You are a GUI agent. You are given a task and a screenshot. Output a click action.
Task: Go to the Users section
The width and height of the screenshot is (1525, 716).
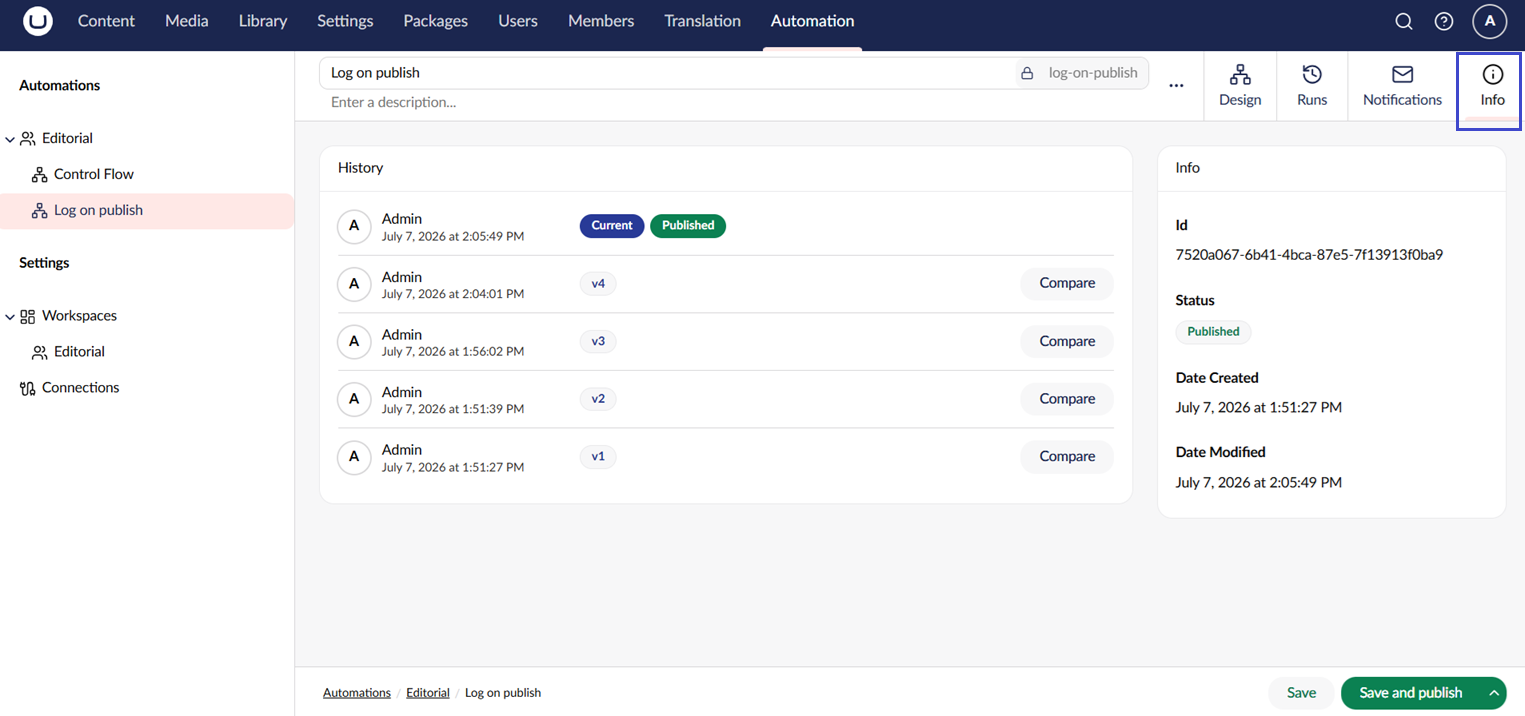point(518,21)
